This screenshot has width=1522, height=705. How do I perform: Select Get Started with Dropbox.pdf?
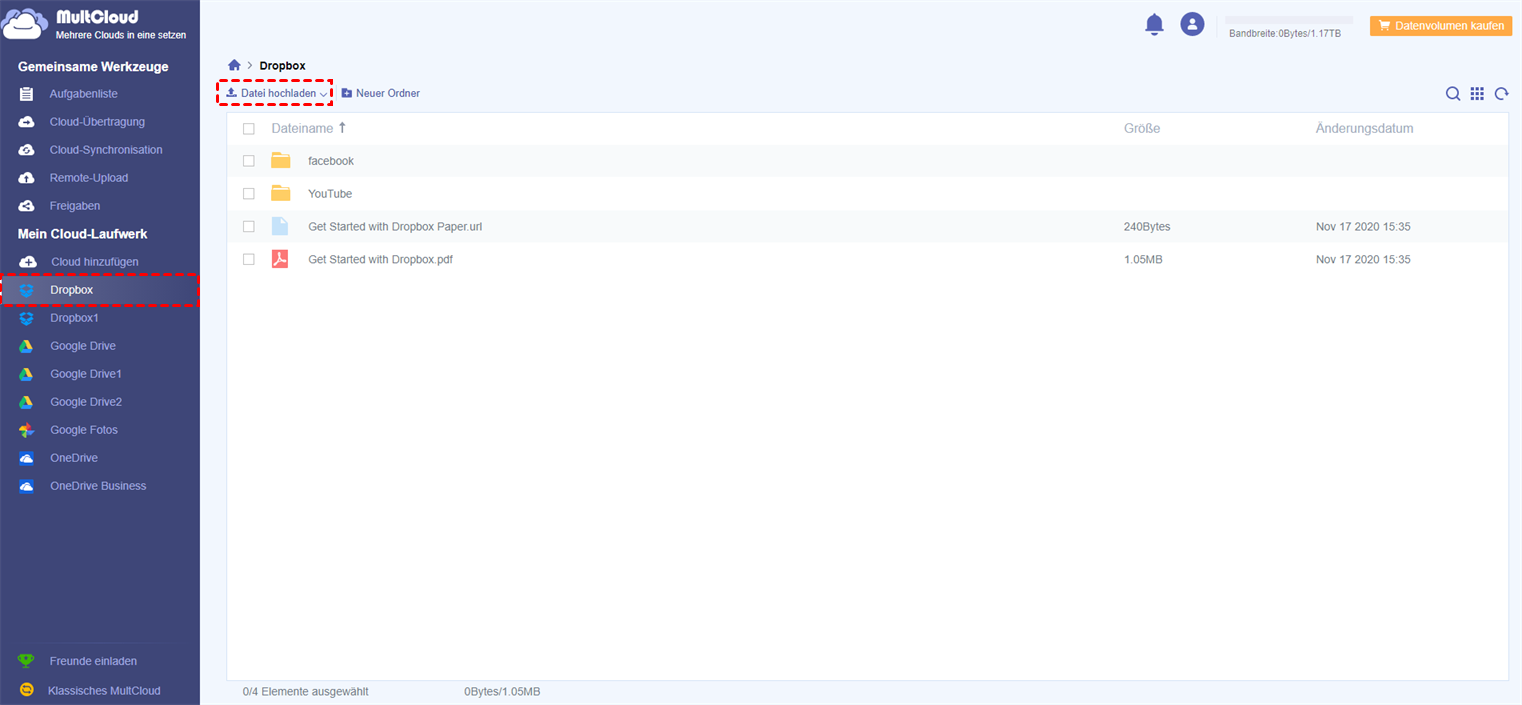tap(380, 260)
